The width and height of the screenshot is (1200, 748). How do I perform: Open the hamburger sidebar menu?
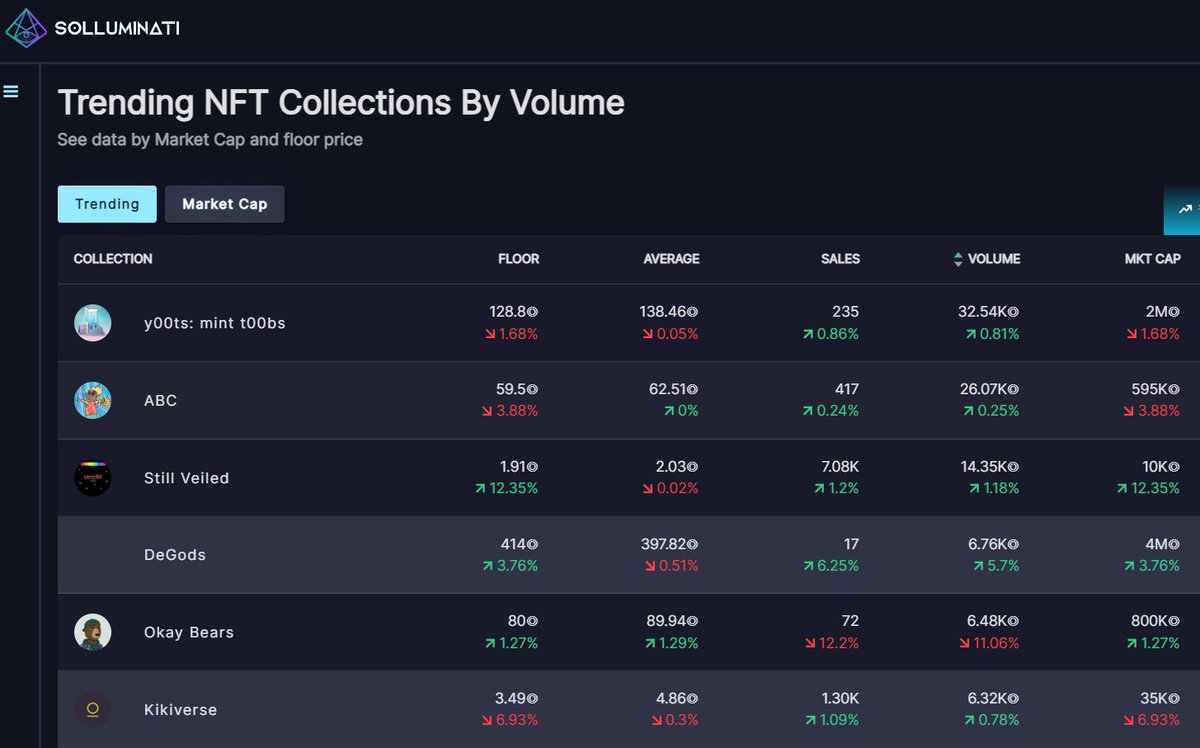tap(11, 92)
